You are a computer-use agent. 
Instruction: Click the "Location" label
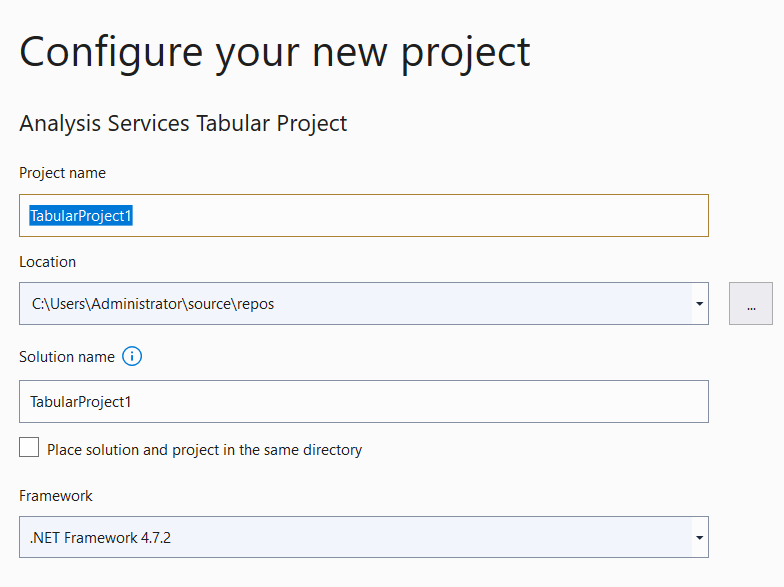(48, 262)
